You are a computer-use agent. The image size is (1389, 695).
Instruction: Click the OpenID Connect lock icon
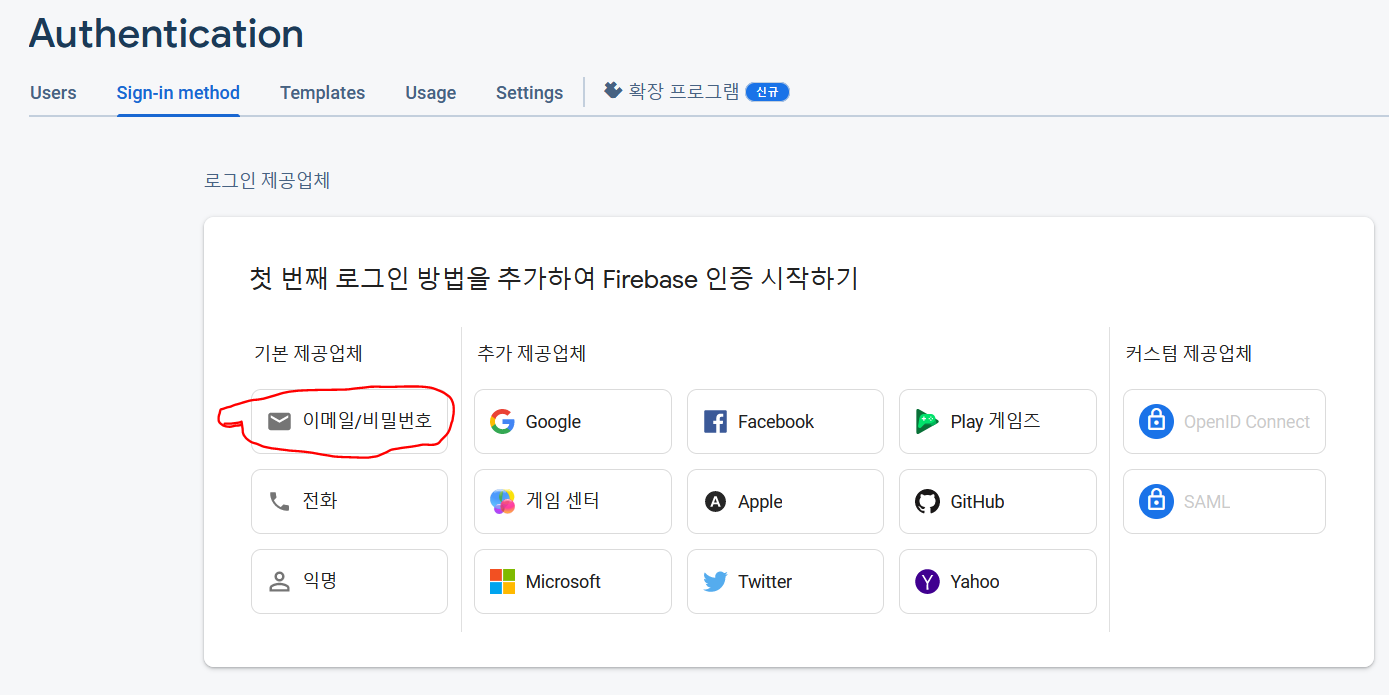tap(1156, 421)
